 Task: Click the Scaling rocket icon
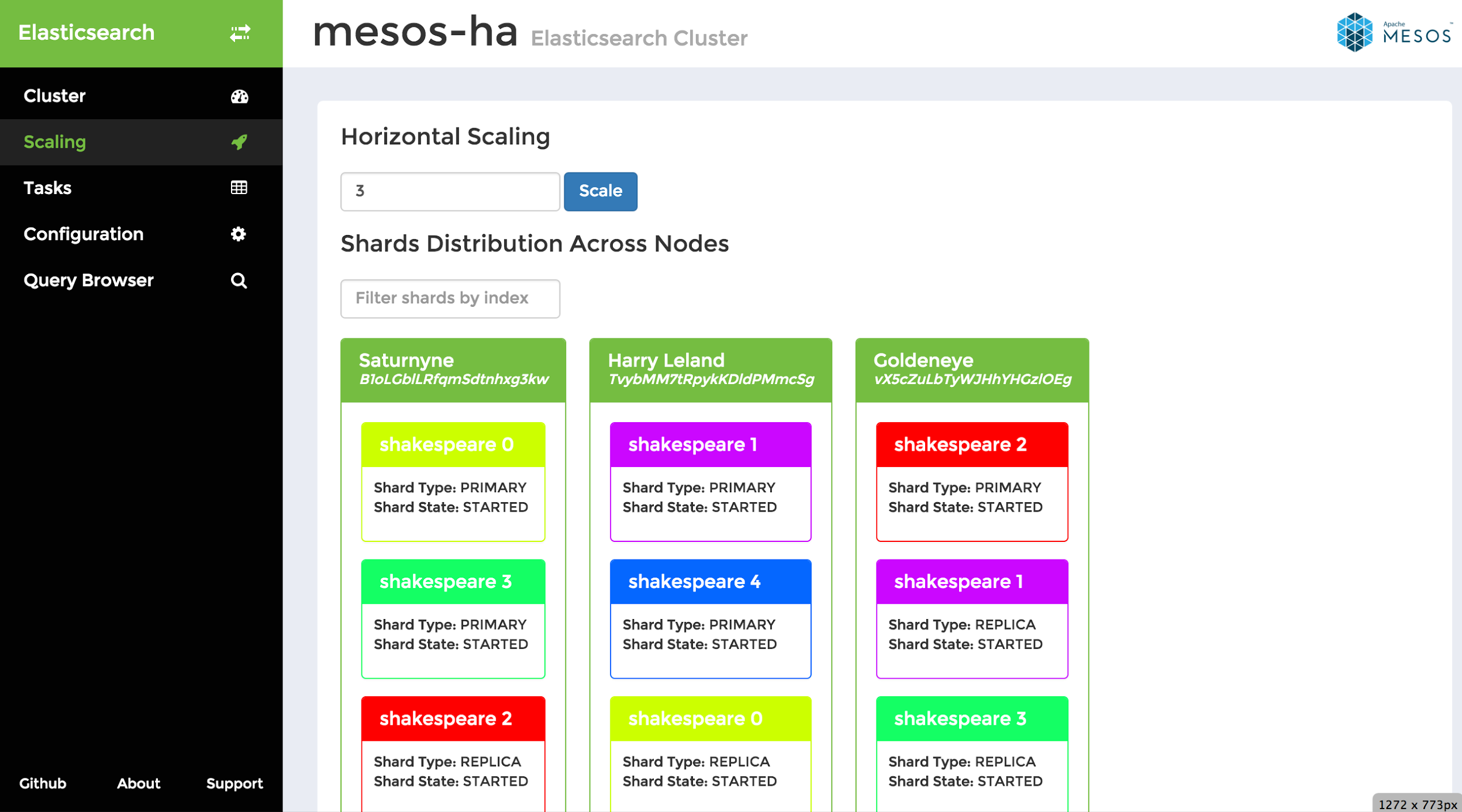pos(239,142)
